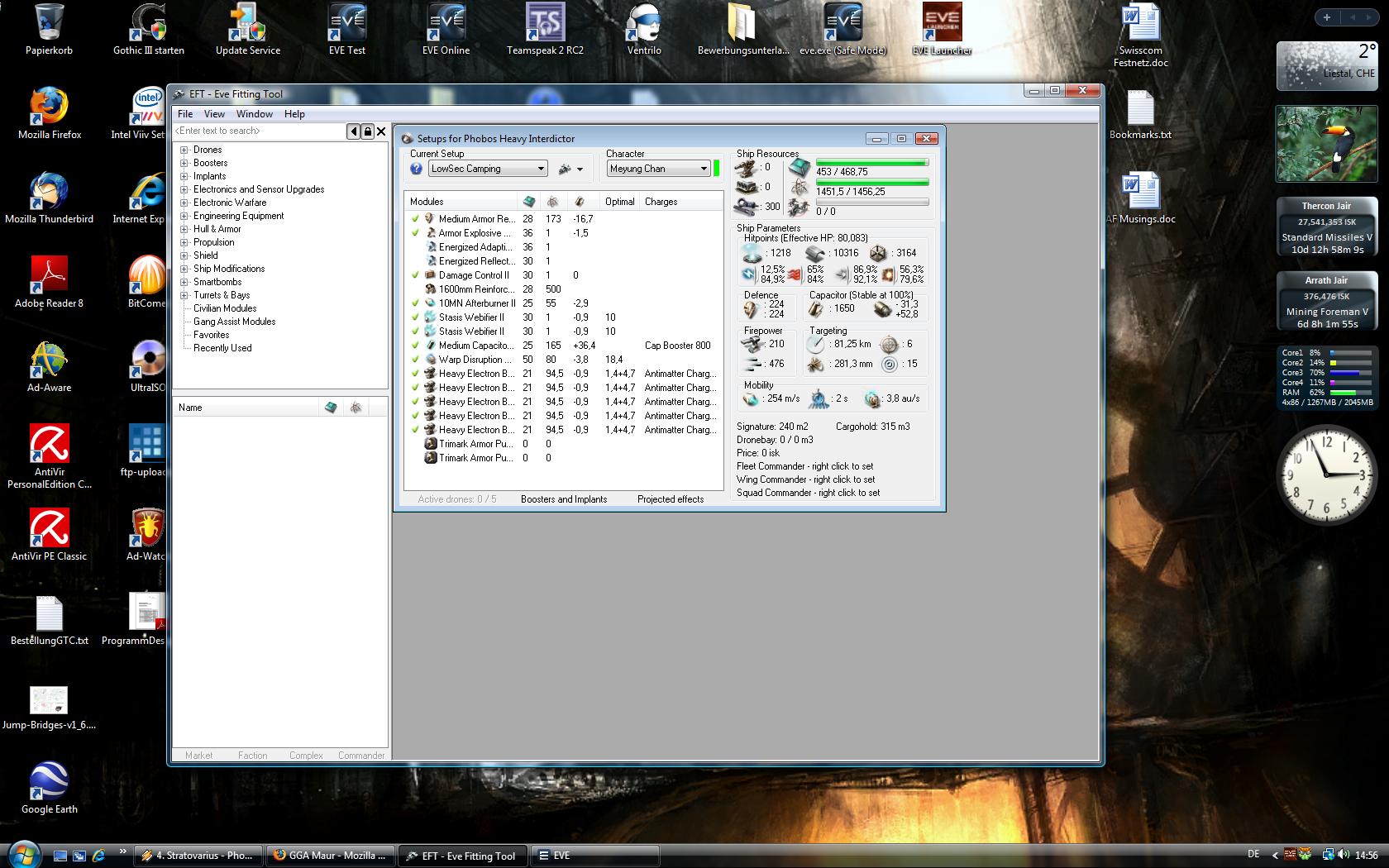
Task: Click the armor hitpoints icon showing 10316
Action: click(x=815, y=253)
